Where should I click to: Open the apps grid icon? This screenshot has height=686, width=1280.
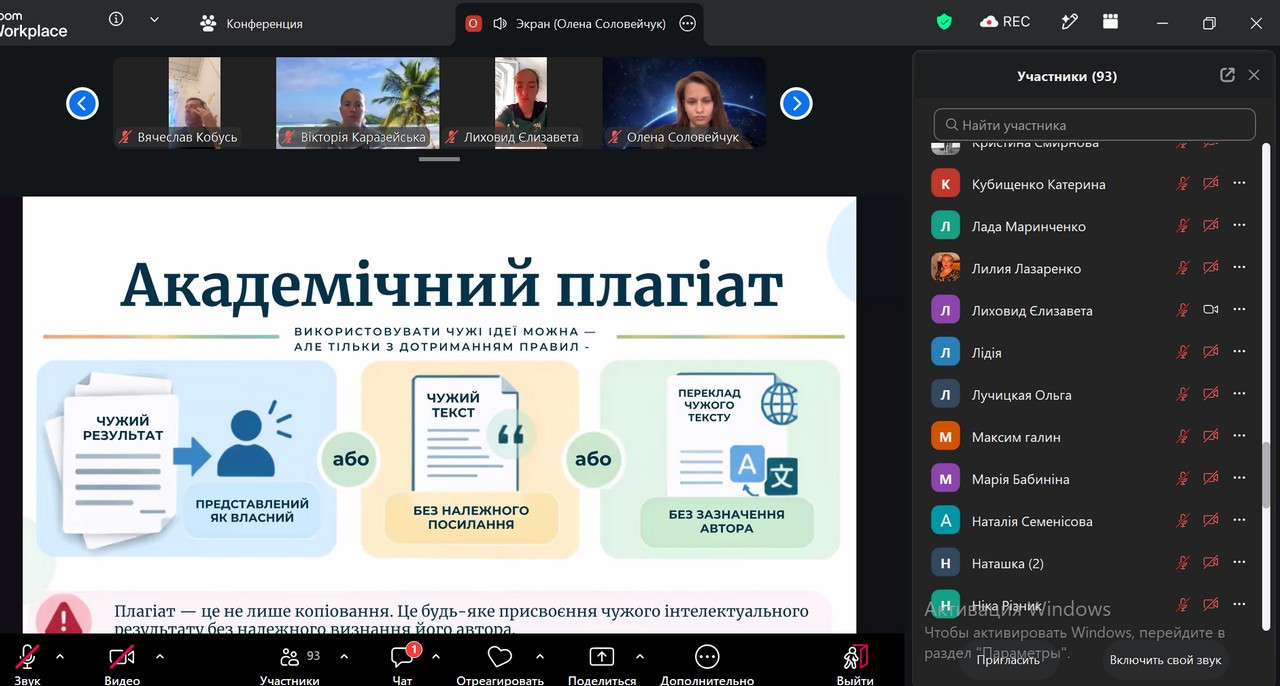click(x=1110, y=21)
